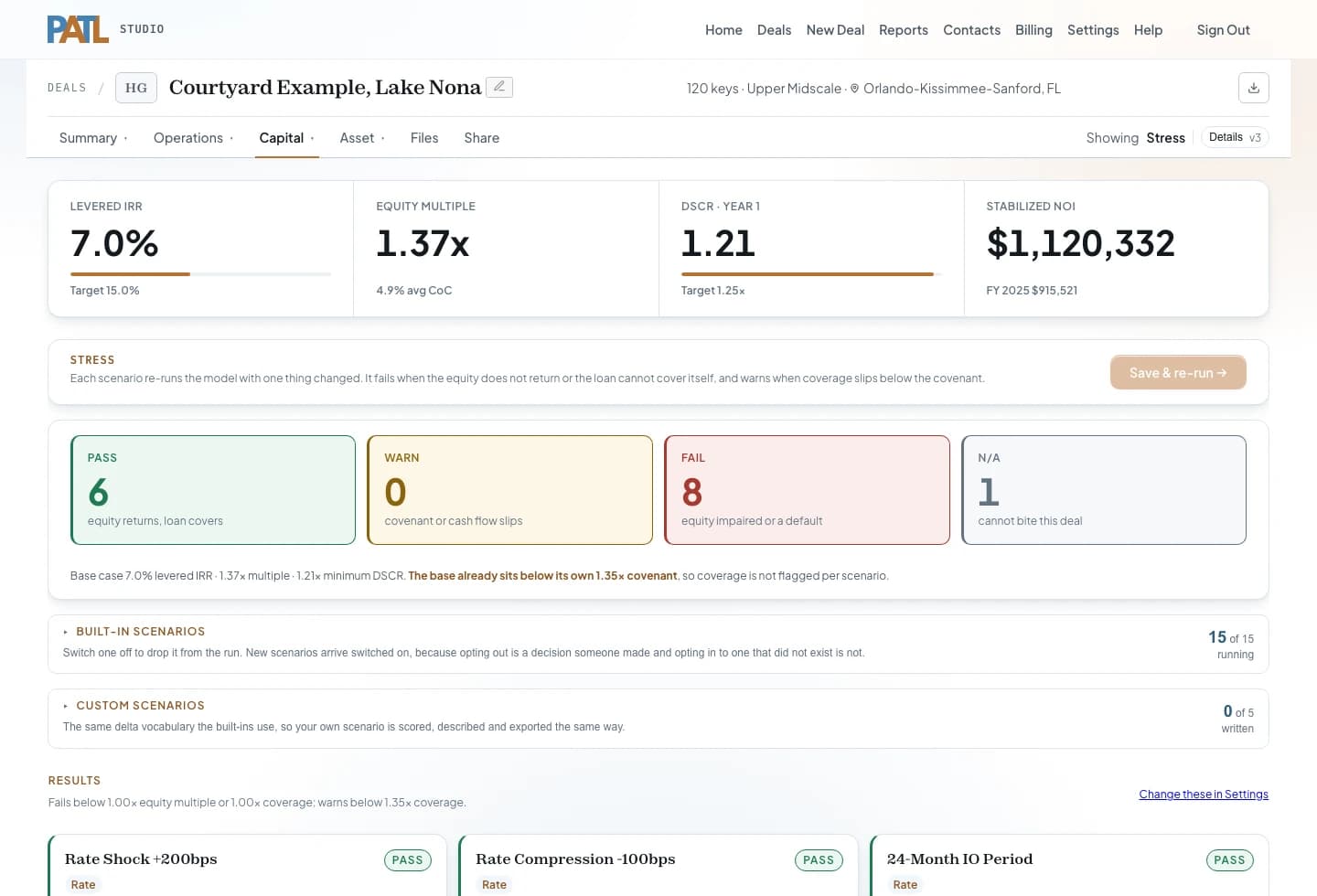Click the DSCR 1.21 value
Screen dimensions: 1317x896
(718, 243)
